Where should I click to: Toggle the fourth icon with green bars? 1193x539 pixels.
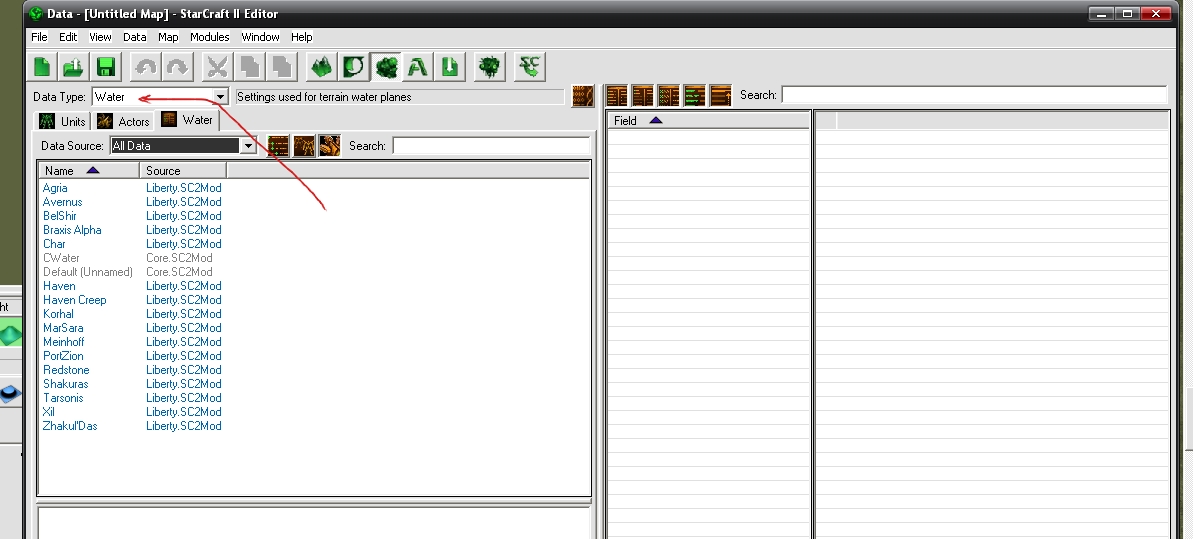point(695,95)
